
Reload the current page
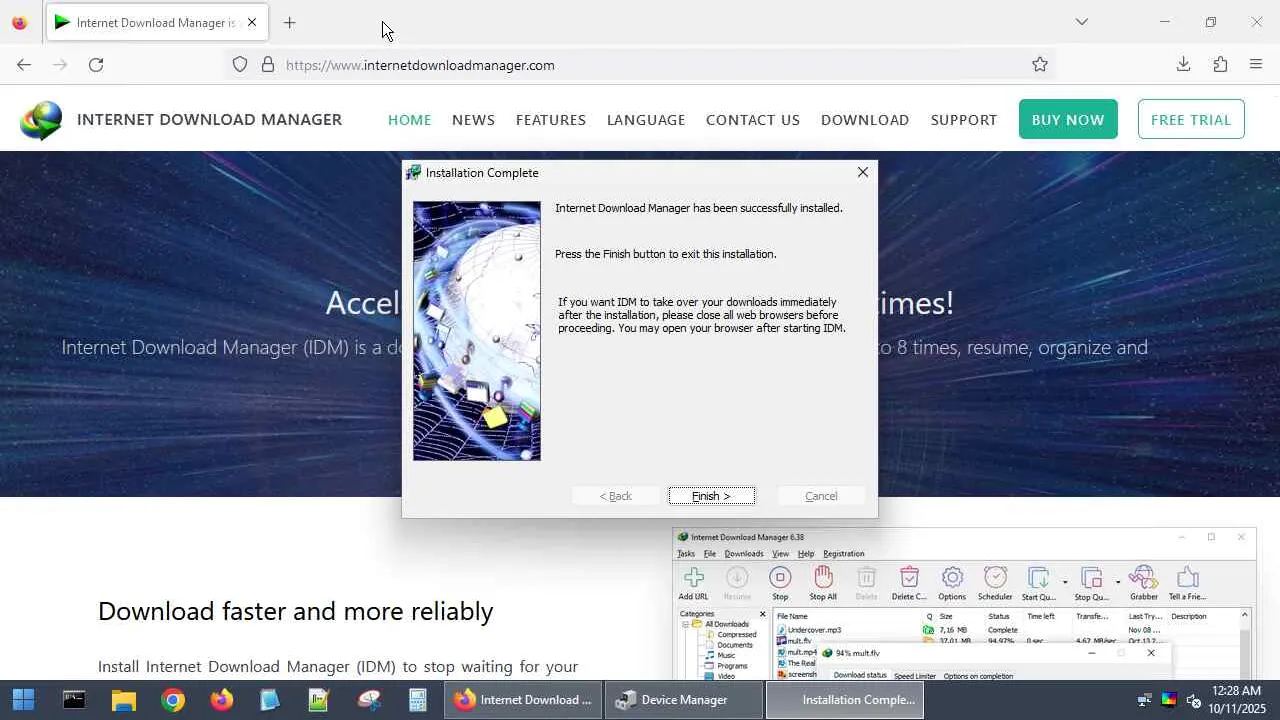point(96,65)
